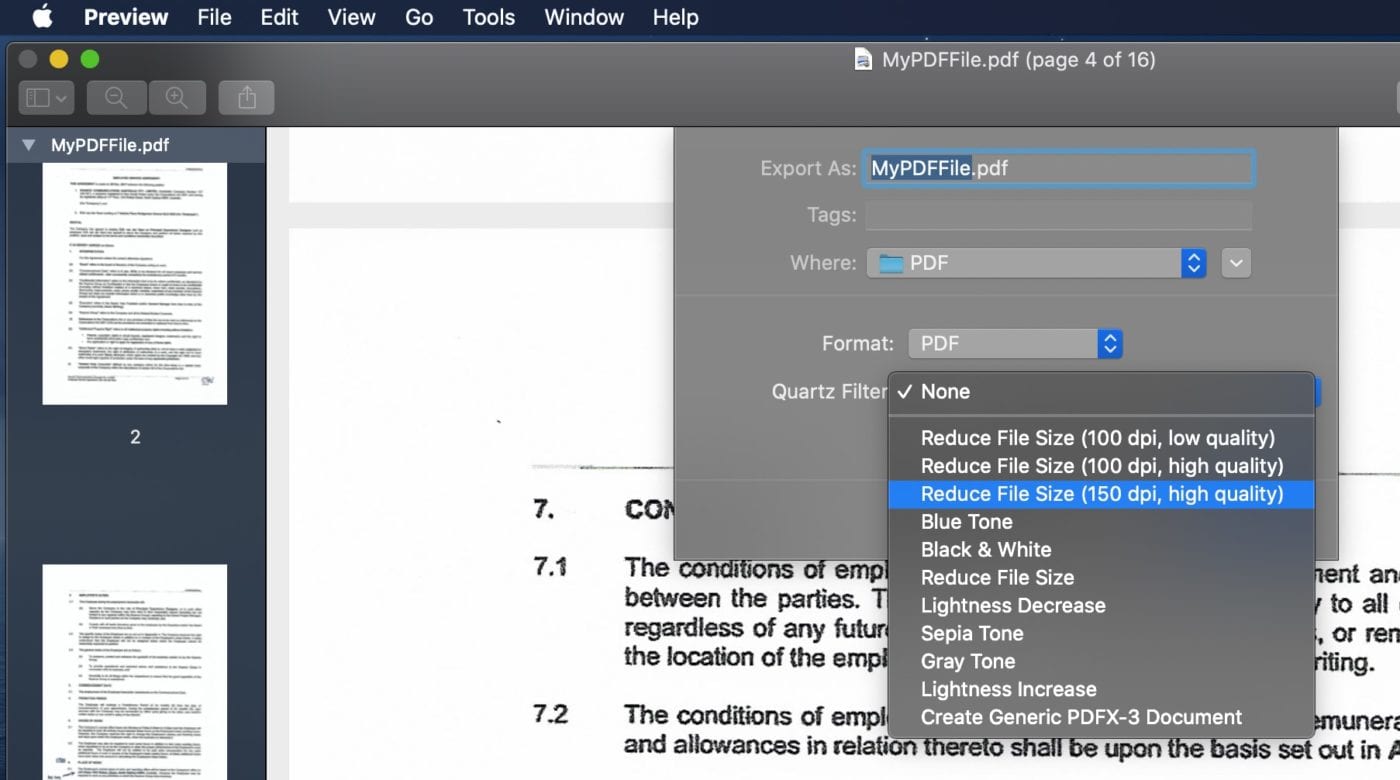Screen dimensions: 1400x780
Task: Click the PDF document icon in title bar
Action: tap(863, 60)
